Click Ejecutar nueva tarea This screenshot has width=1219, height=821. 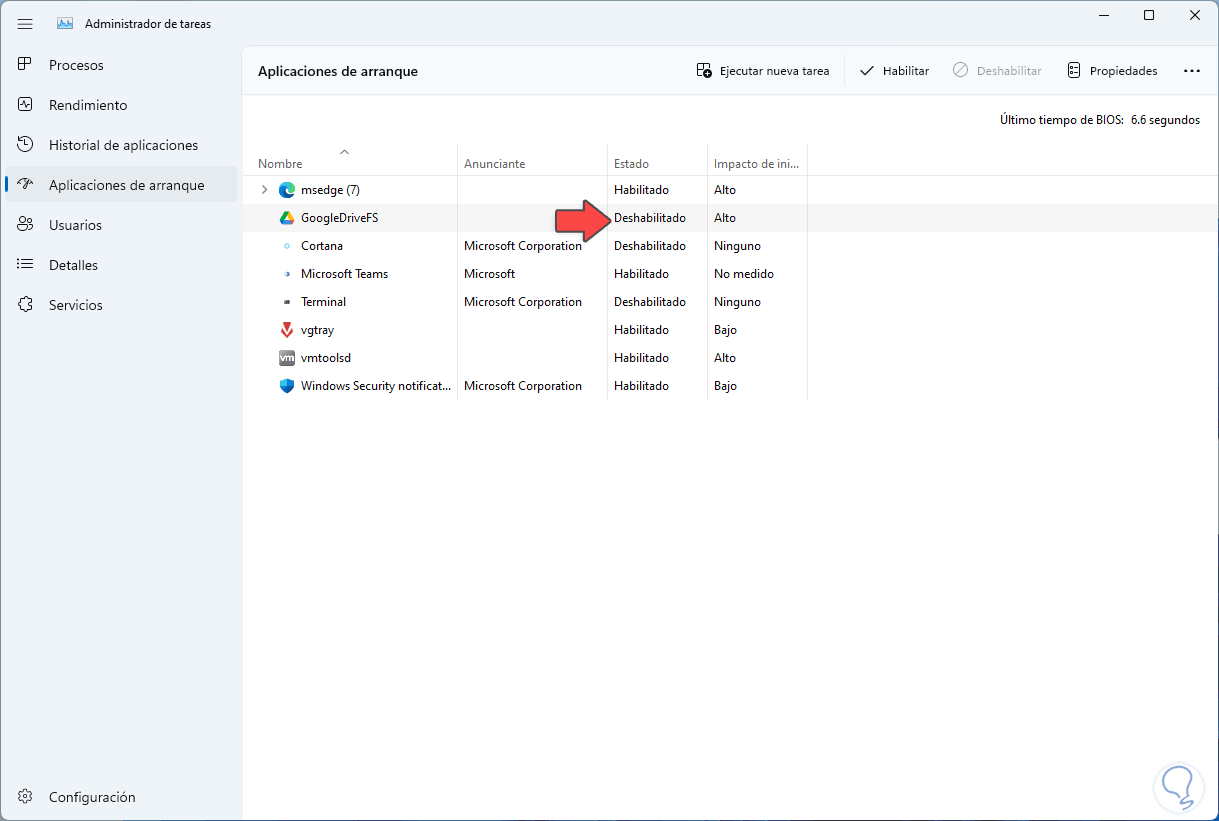pos(763,71)
